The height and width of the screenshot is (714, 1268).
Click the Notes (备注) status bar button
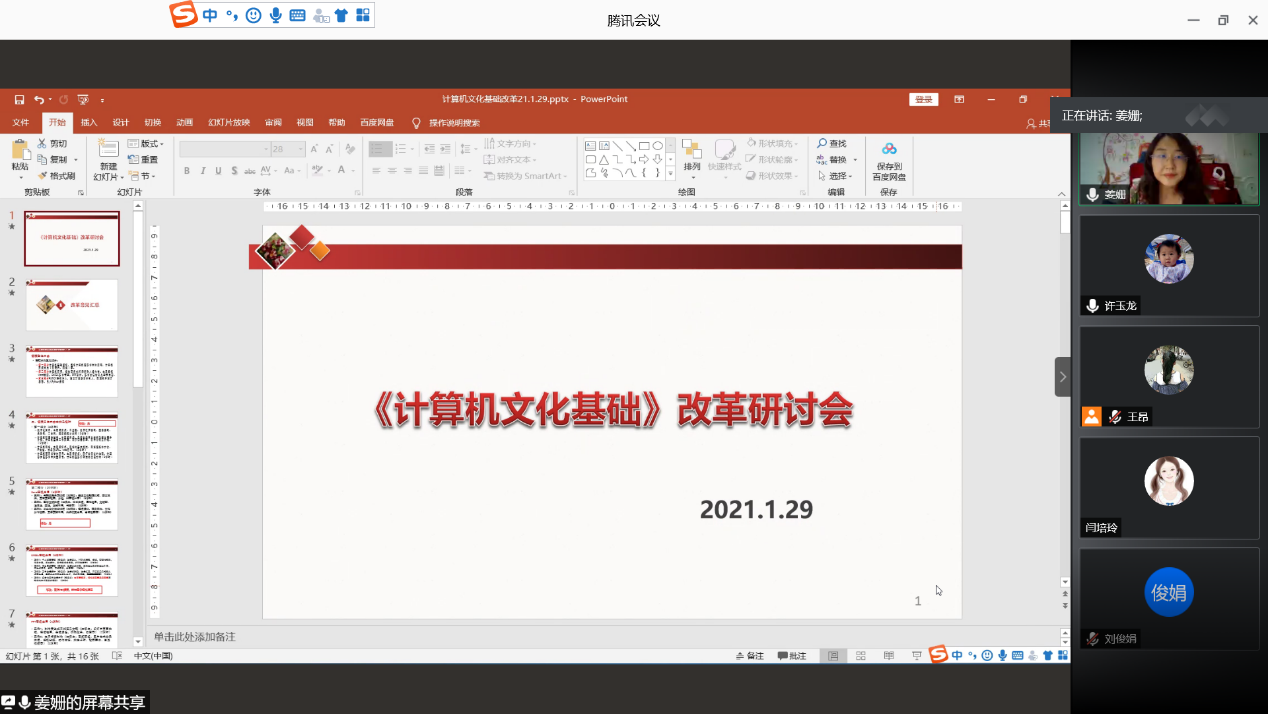tap(750, 656)
